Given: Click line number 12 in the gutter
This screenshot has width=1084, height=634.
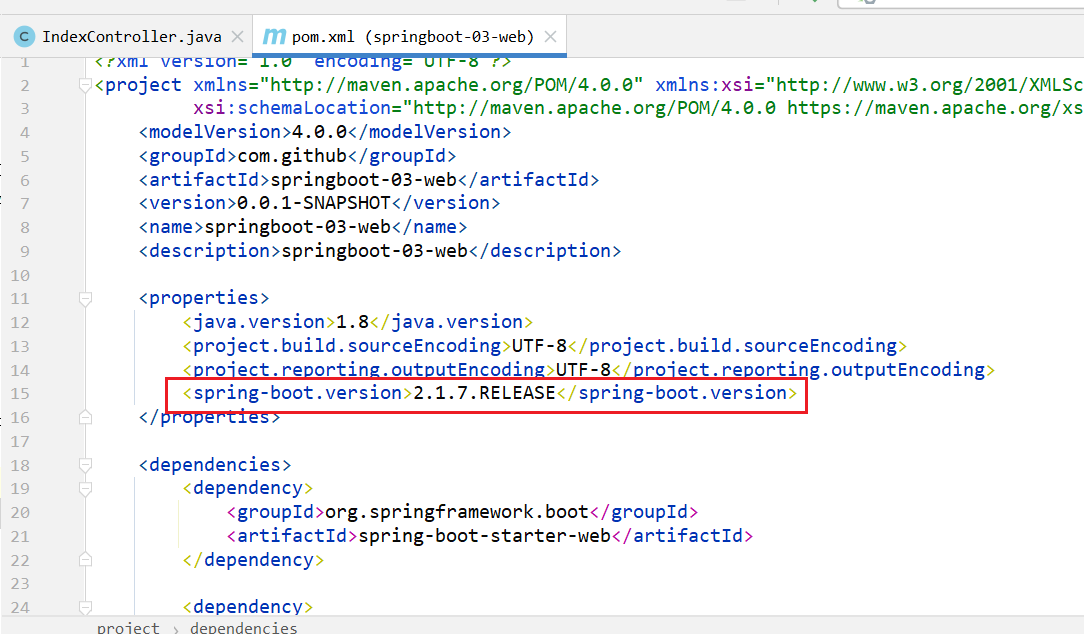Looking at the screenshot, I should point(21,322).
